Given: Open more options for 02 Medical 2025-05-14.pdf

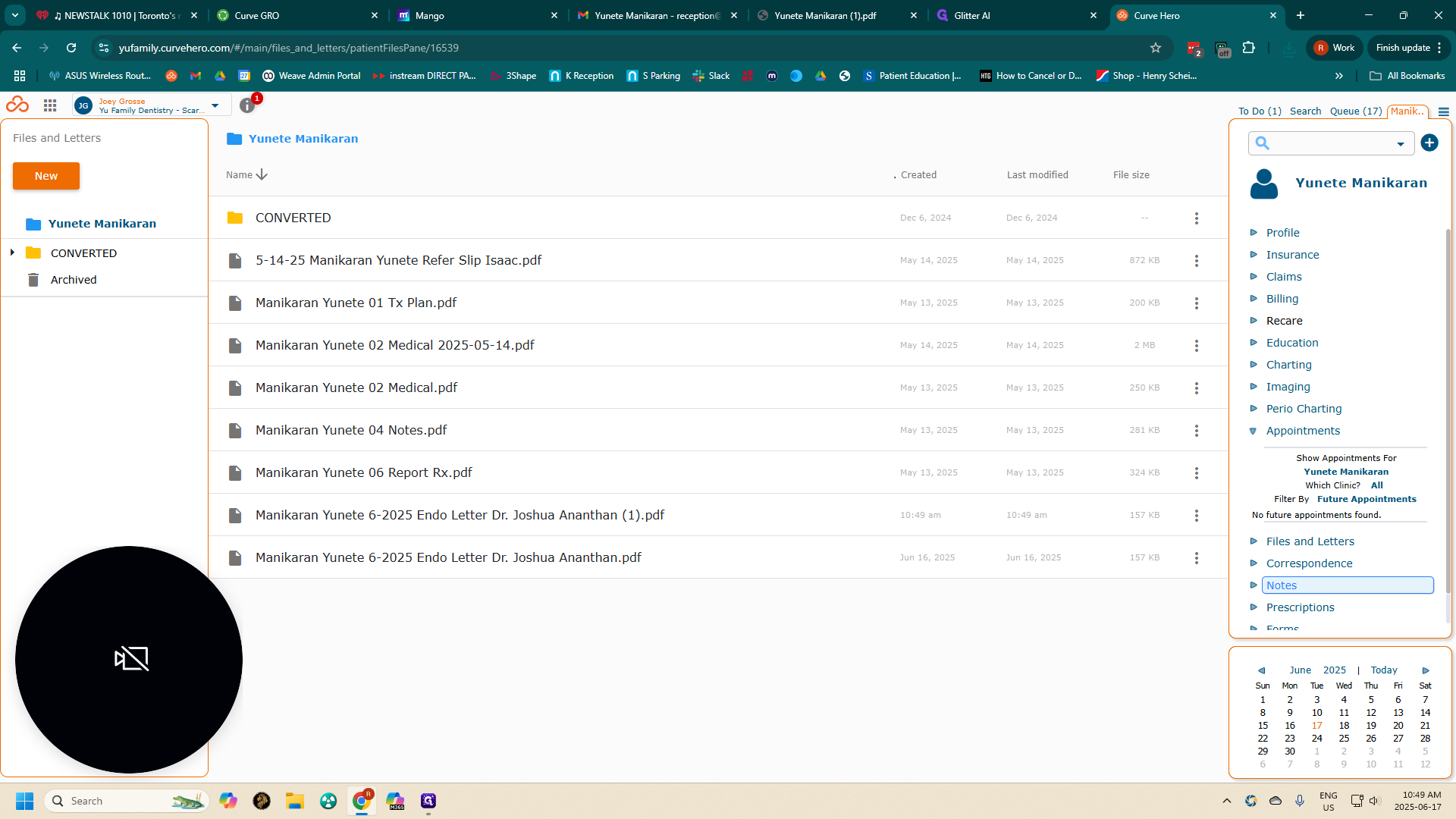Looking at the screenshot, I should pyautogui.click(x=1197, y=345).
